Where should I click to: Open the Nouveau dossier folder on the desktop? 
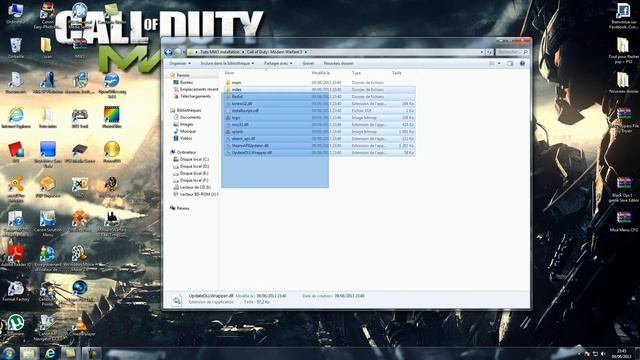623,82
